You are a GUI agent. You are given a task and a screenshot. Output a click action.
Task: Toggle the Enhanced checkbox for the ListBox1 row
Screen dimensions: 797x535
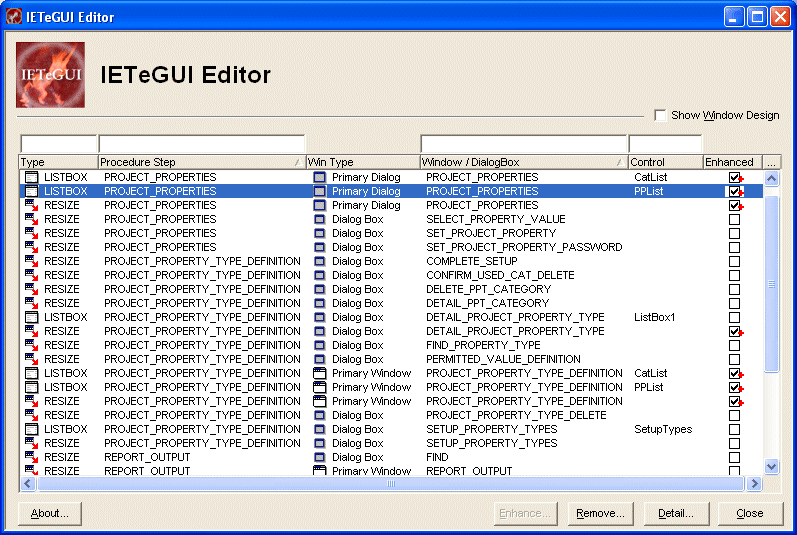pyautogui.click(x=735, y=317)
